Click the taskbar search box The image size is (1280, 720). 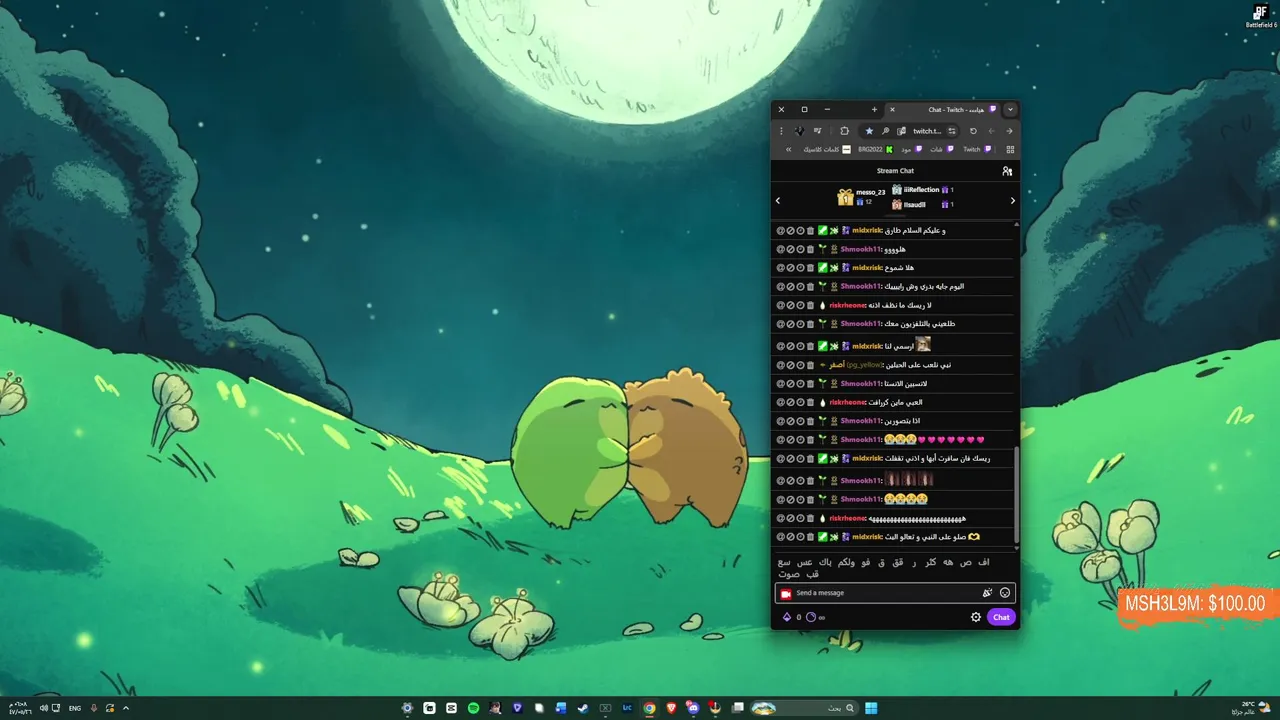(806, 708)
